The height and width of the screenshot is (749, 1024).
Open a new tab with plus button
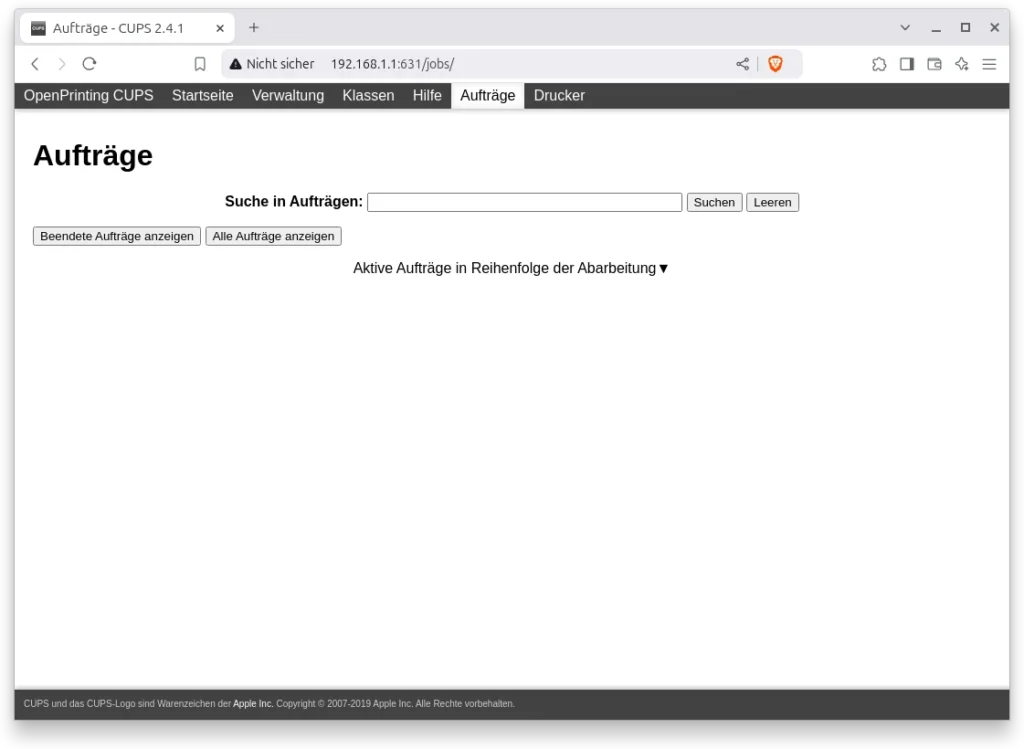pyautogui.click(x=254, y=28)
